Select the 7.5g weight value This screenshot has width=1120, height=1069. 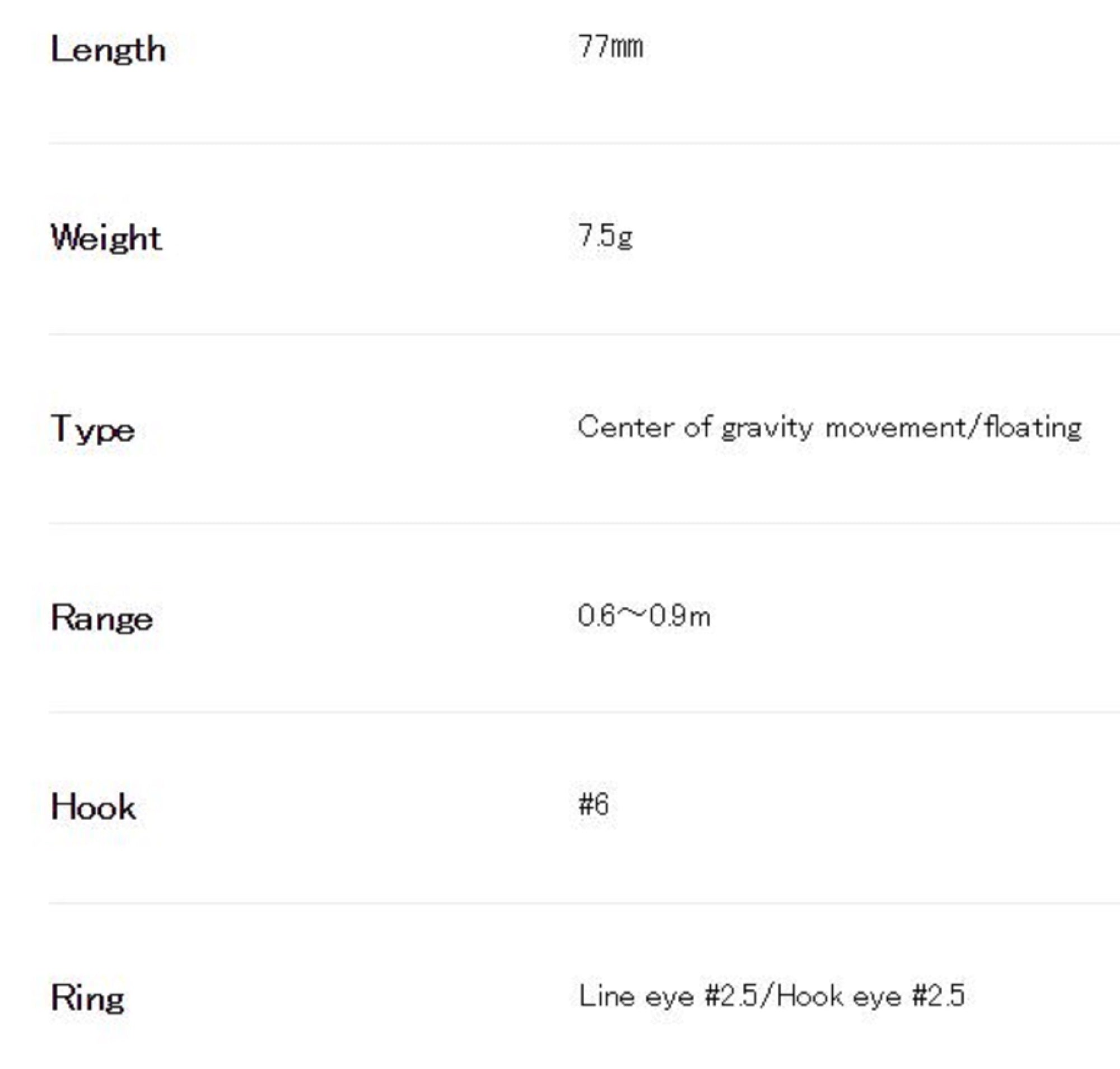click(x=605, y=236)
